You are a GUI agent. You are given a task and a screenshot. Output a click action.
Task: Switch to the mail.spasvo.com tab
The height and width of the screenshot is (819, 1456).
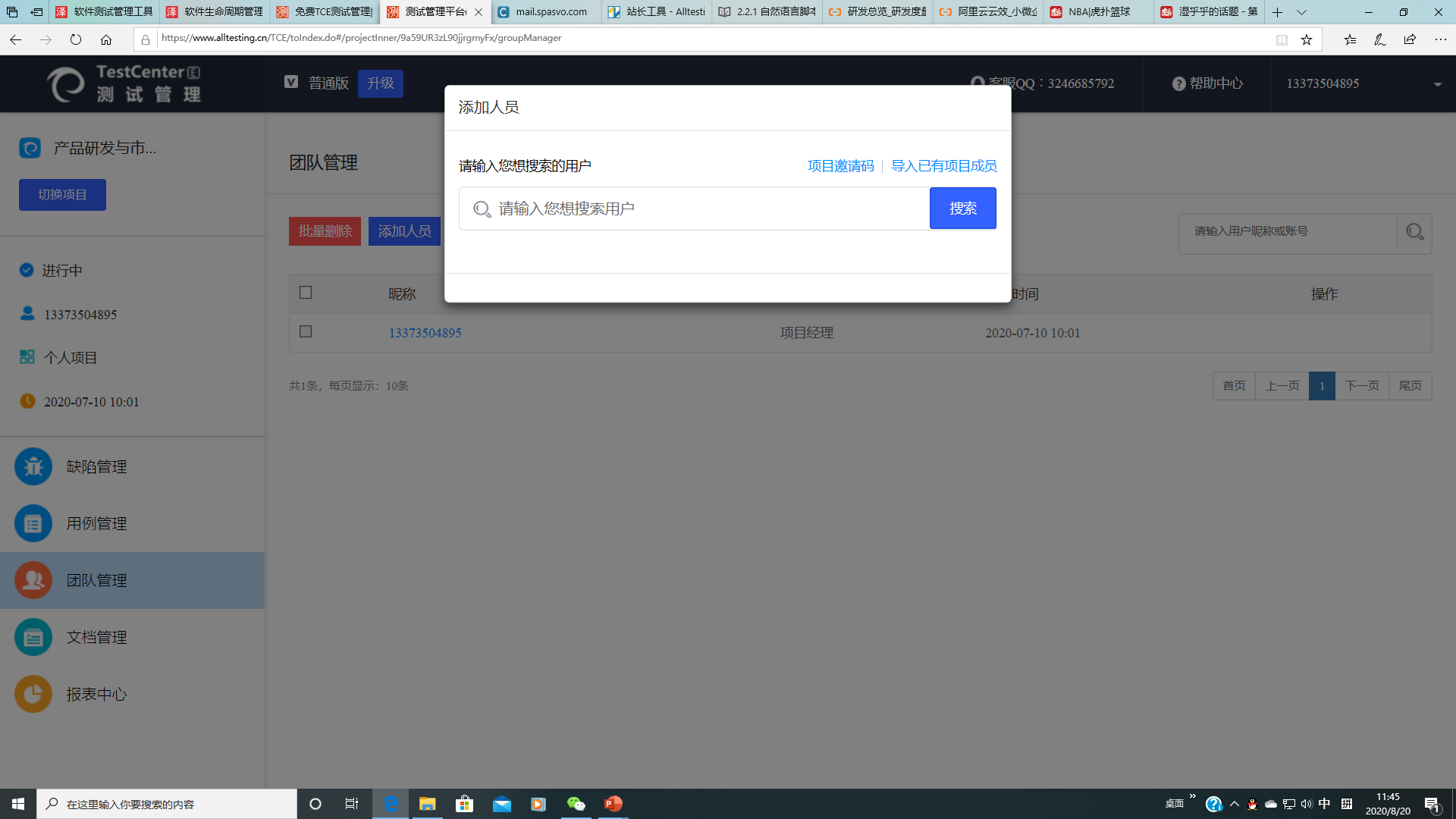(544, 12)
